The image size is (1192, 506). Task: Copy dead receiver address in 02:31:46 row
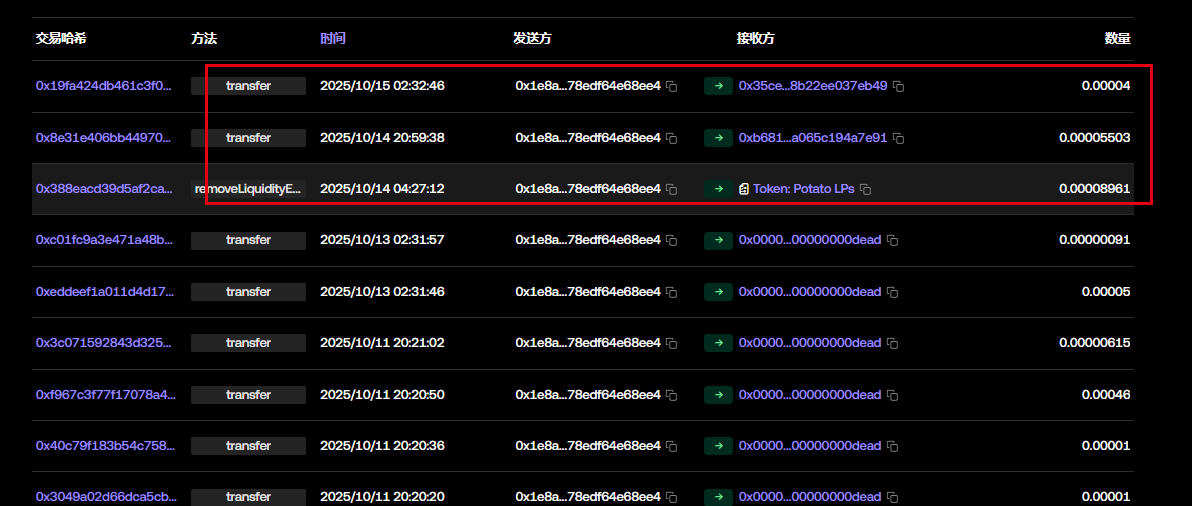[x=892, y=292]
